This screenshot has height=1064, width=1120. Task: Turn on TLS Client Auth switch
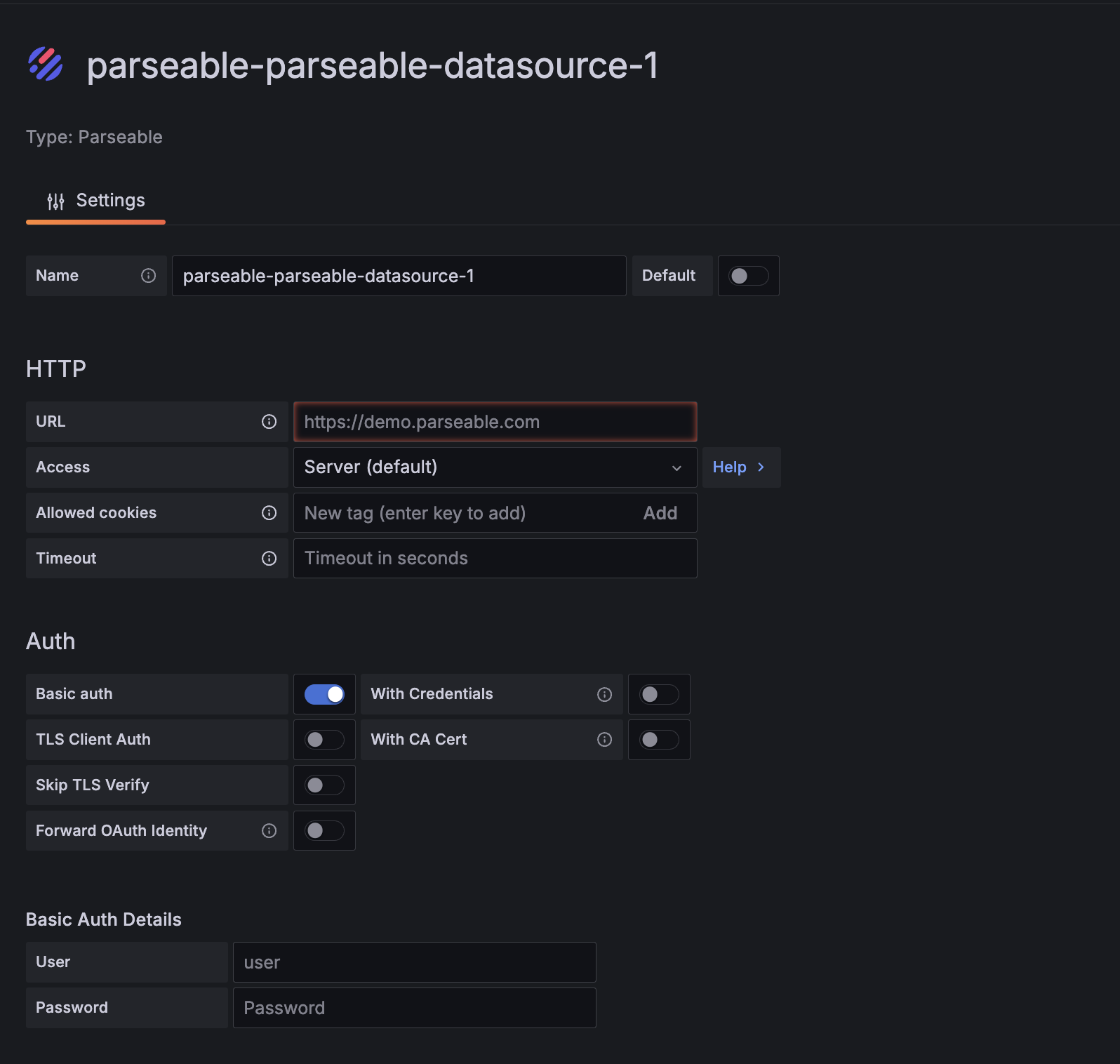click(x=324, y=740)
